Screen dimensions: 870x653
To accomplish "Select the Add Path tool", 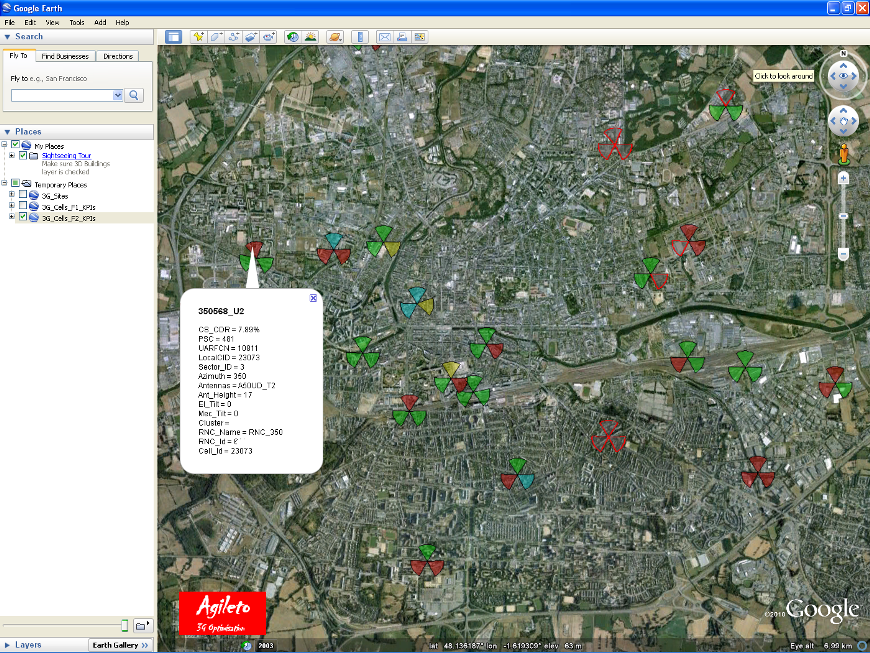I will point(234,37).
